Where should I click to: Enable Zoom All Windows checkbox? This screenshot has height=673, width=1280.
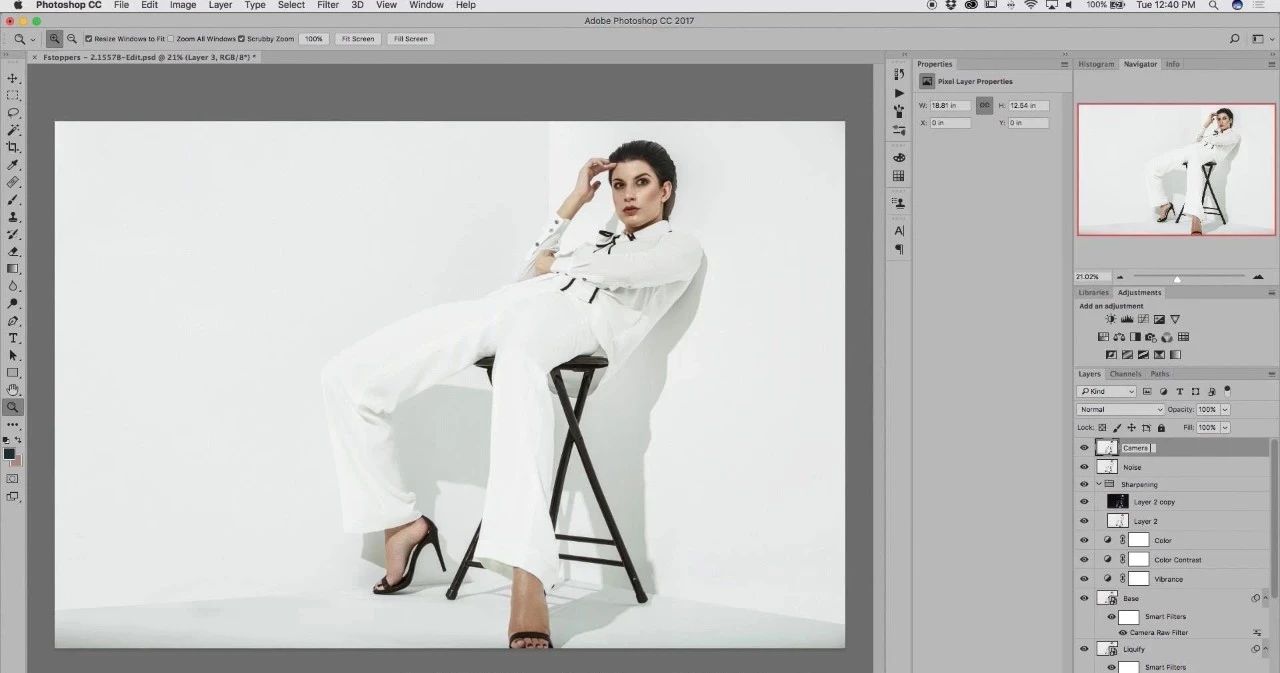pos(171,39)
